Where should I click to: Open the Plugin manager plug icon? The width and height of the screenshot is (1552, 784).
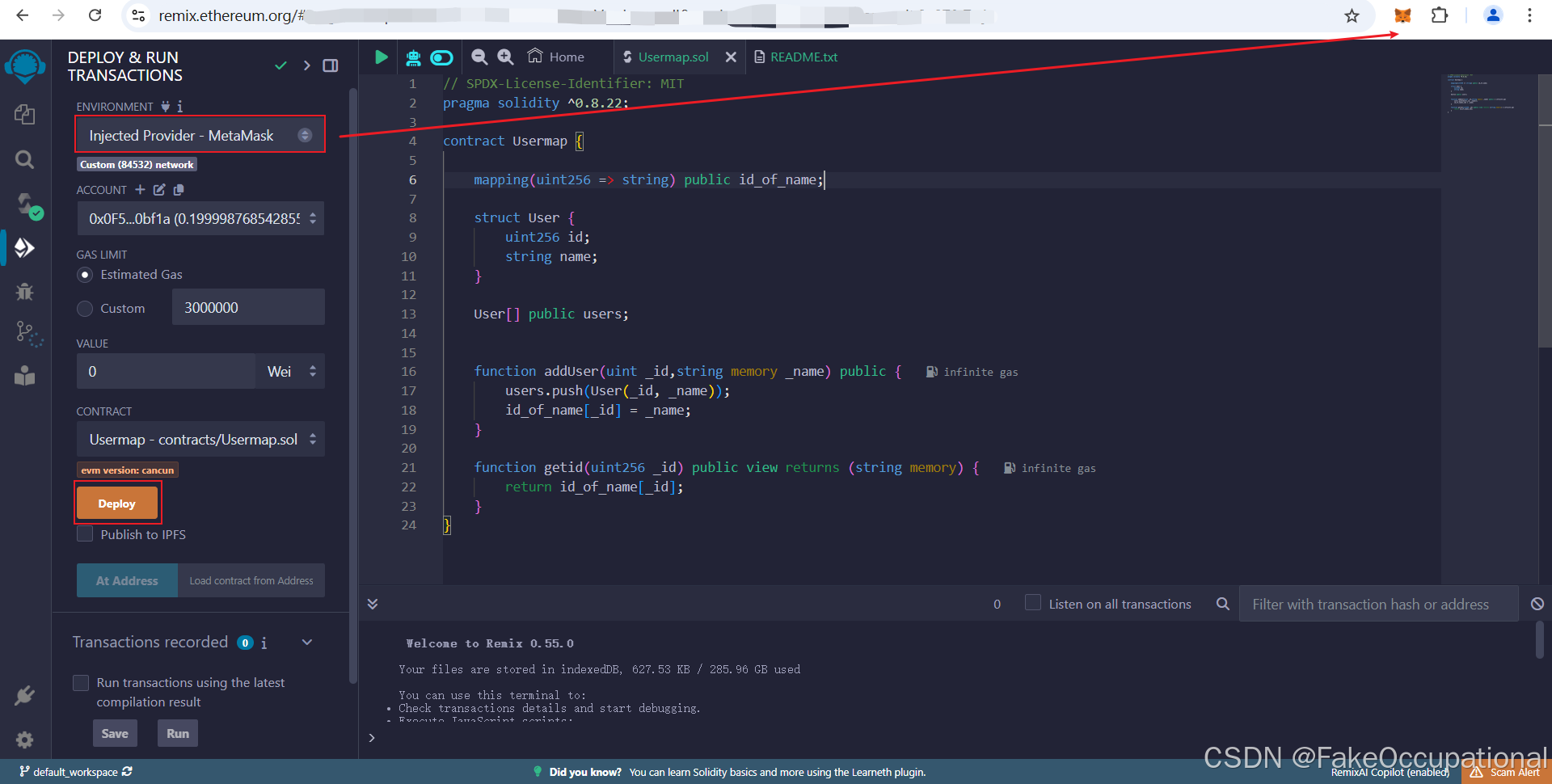pos(24,696)
